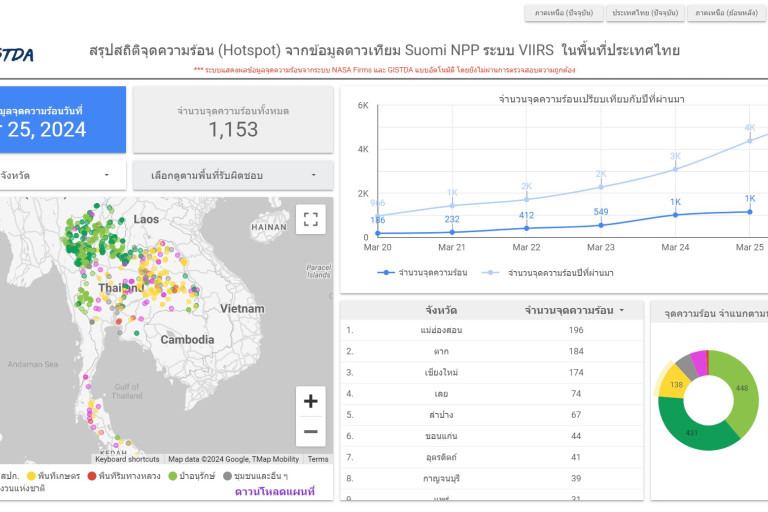This screenshot has width=768, height=512.
Task: Switch to ประเทศไทย (ปัจจุบัน) page
Action: [646, 13]
